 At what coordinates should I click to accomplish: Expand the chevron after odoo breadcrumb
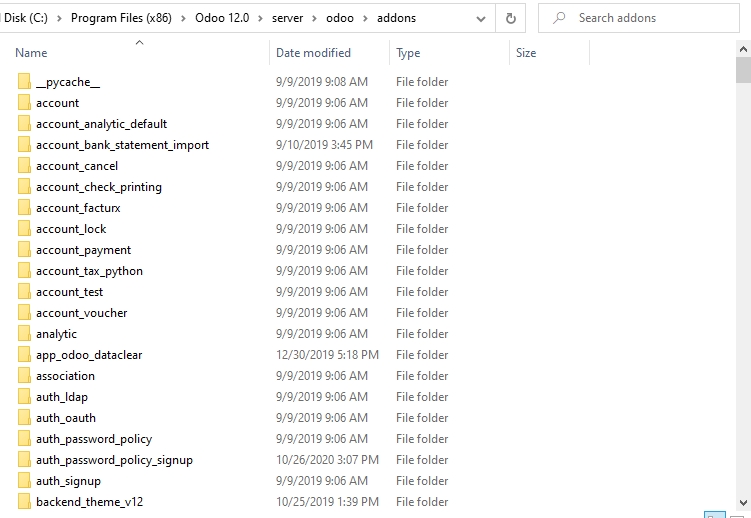click(x=365, y=18)
